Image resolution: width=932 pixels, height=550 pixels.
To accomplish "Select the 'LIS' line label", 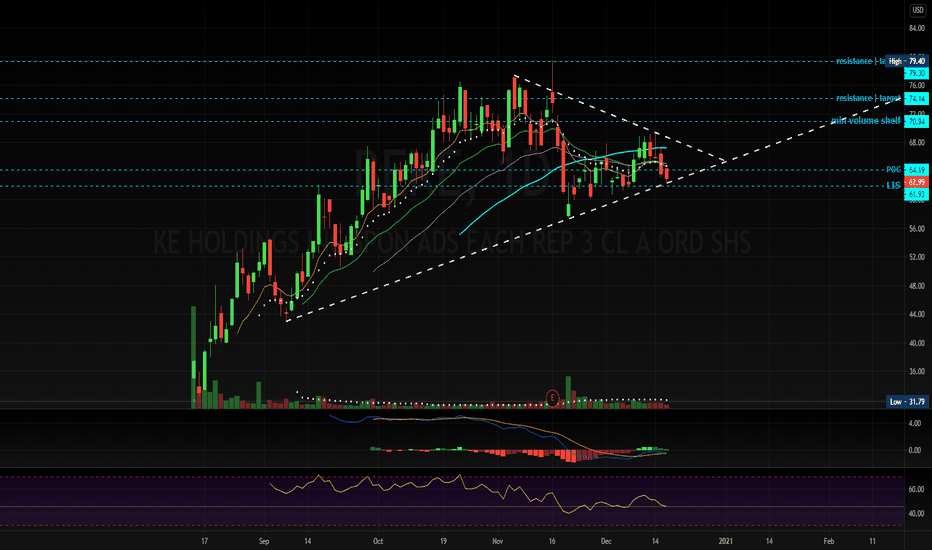I will (x=893, y=186).
